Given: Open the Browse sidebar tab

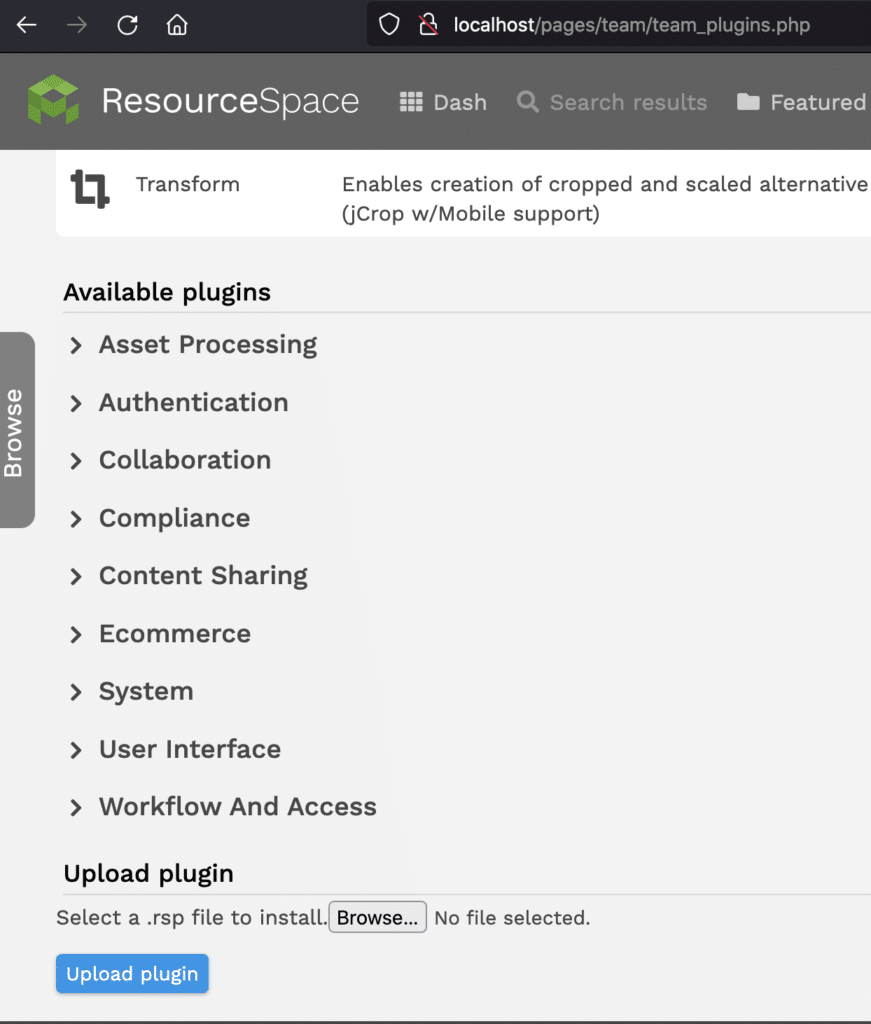Looking at the screenshot, I should 16,429.
